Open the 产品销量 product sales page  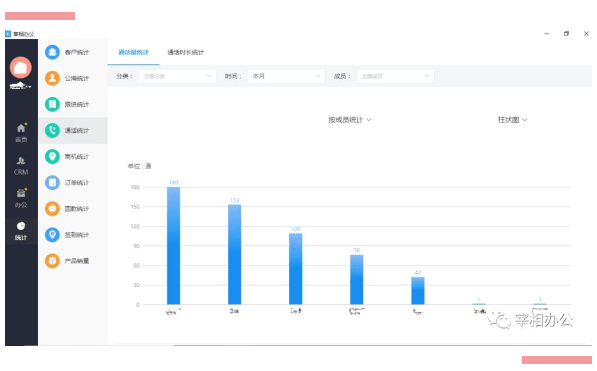coord(73,261)
